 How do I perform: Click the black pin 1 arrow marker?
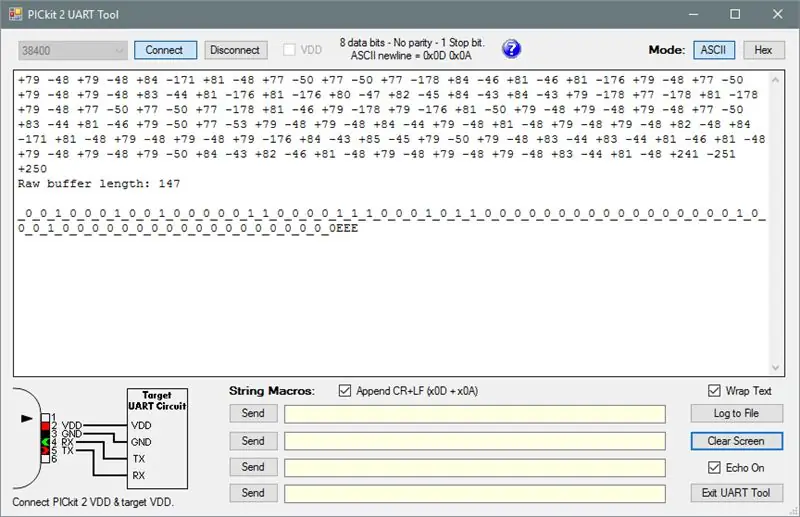click(x=27, y=418)
